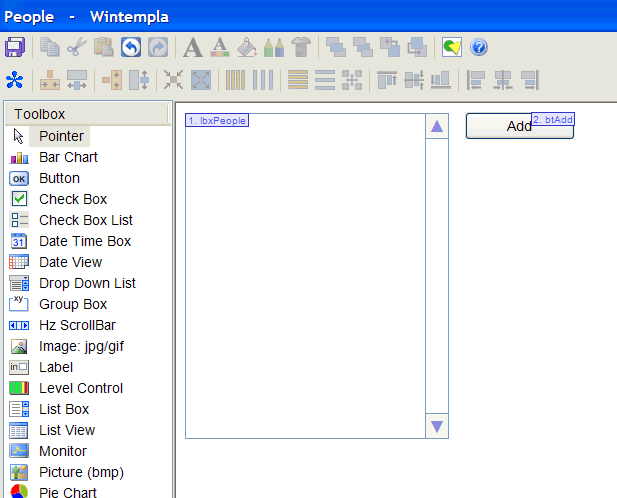
Task: Click the T-shirt style icon
Action: point(301,47)
